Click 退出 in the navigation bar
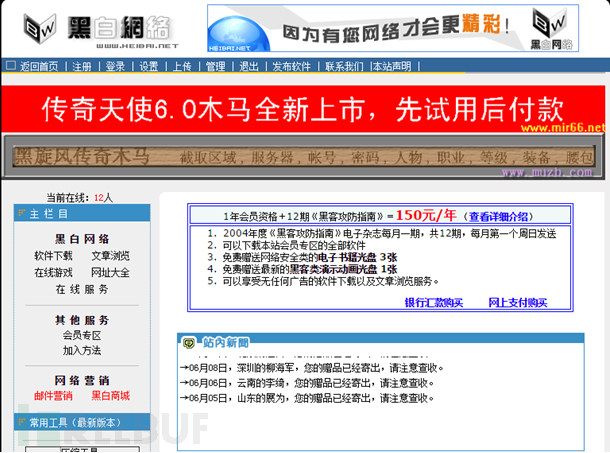The width and height of the screenshot is (610, 453). [x=249, y=67]
